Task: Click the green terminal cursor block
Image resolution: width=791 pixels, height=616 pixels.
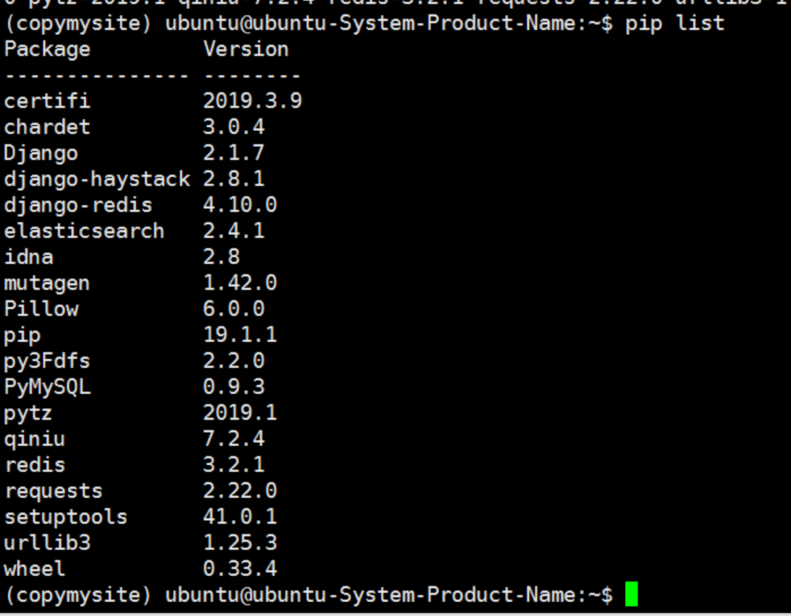Action: pyautogui.click(x=632, y=595)
